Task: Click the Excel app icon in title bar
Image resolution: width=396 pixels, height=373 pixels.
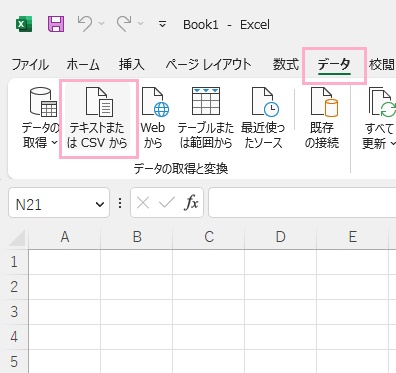Action: click(24, 24)
